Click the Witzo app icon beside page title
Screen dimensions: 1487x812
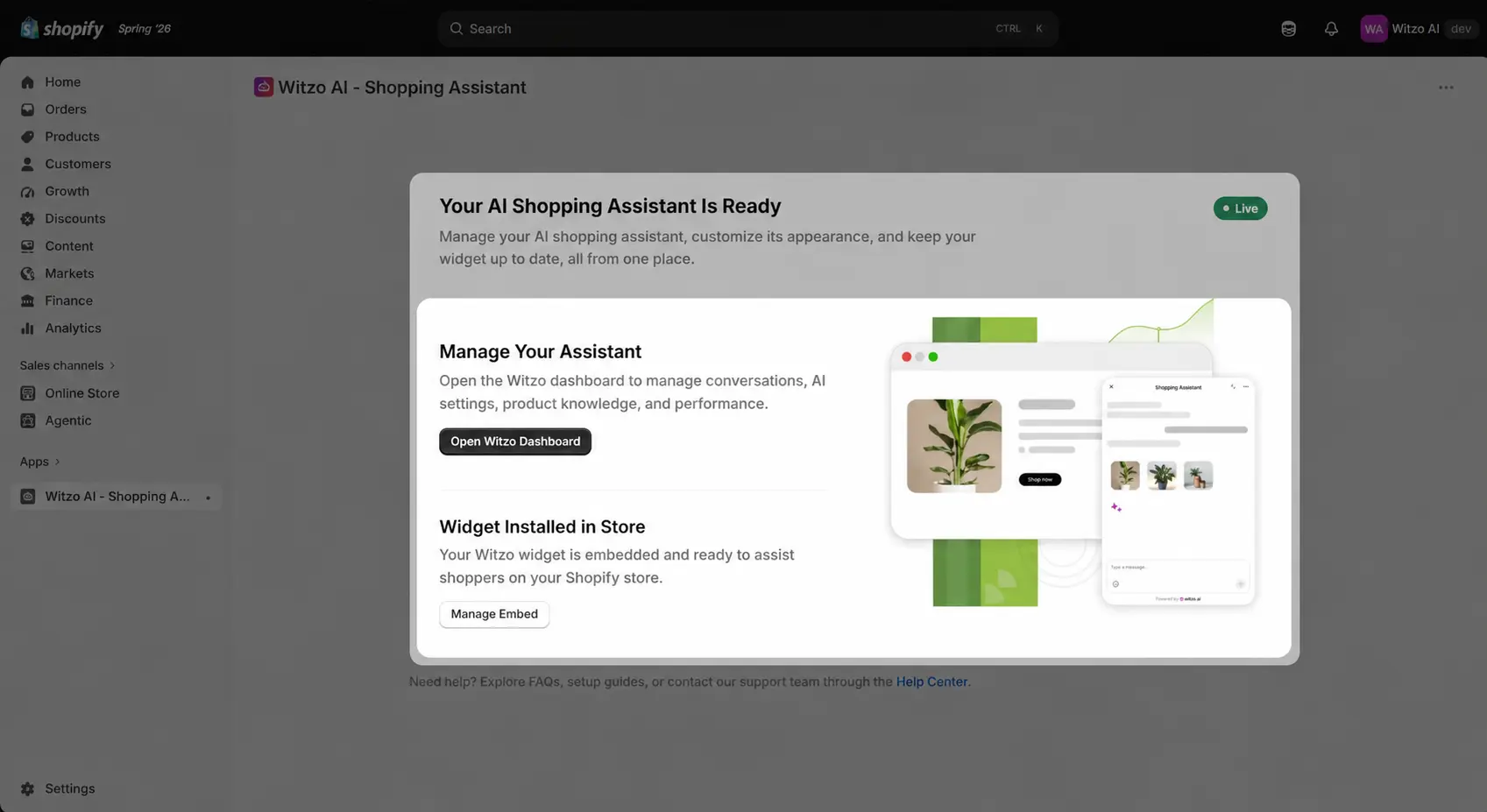point(264,87)
